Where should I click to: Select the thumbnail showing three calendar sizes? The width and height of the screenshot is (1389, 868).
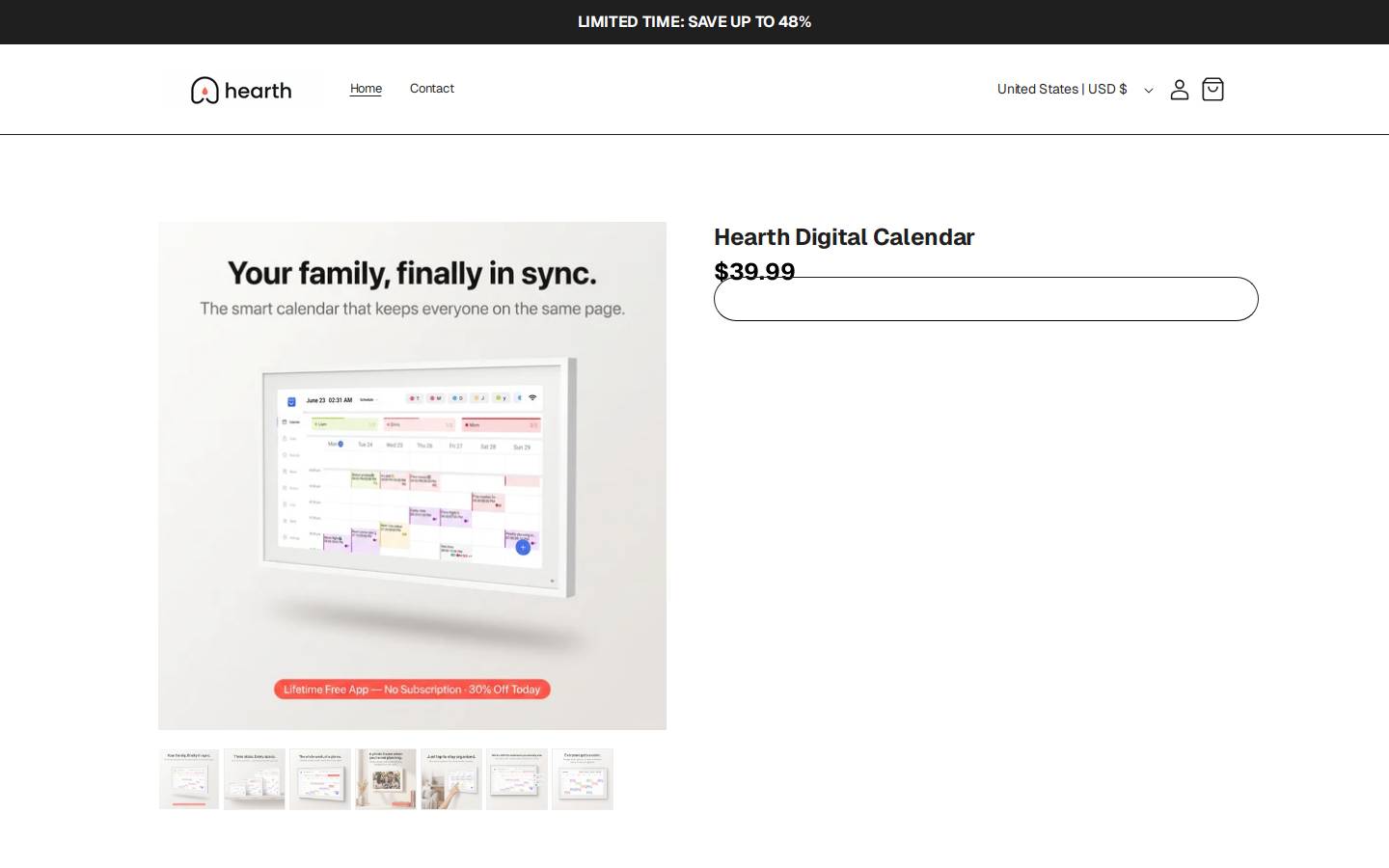point(255,779)
